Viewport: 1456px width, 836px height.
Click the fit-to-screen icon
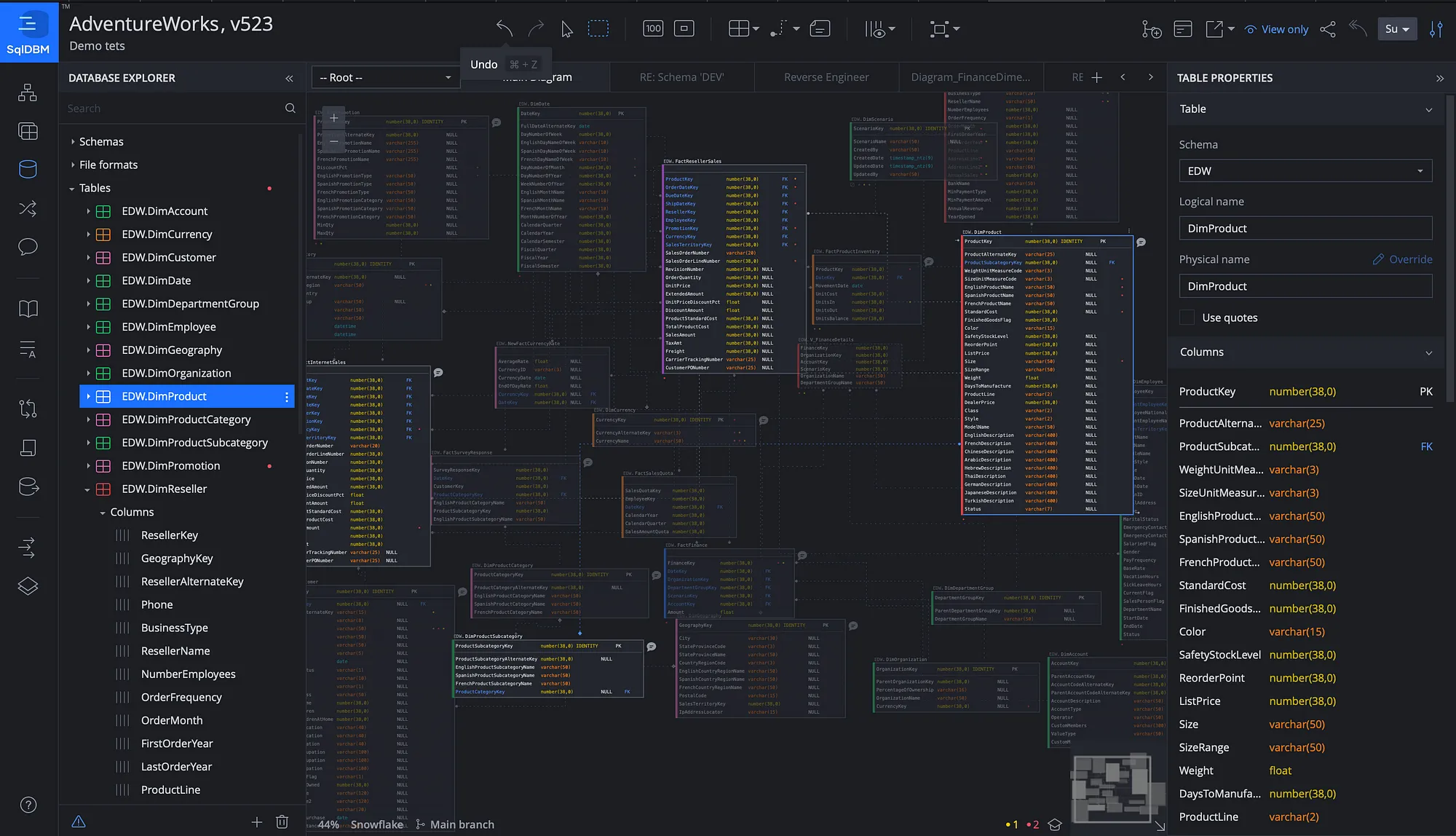(684, 28)
